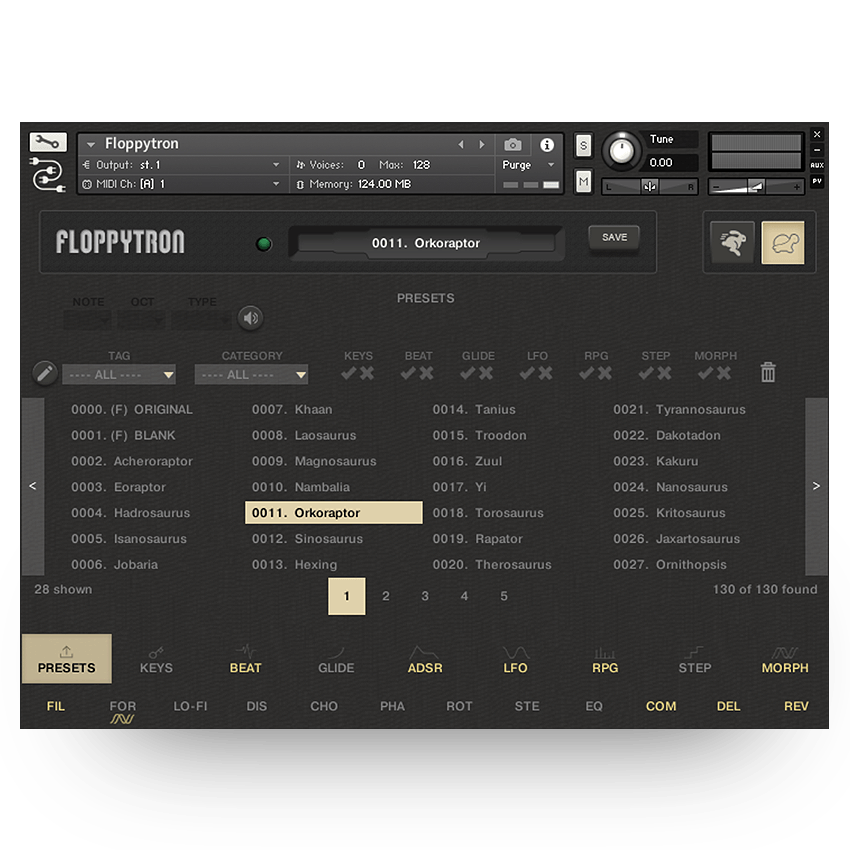850x850 pixels.
Task: Click the MORPH filter checkmark
Action: pos(705,373)
